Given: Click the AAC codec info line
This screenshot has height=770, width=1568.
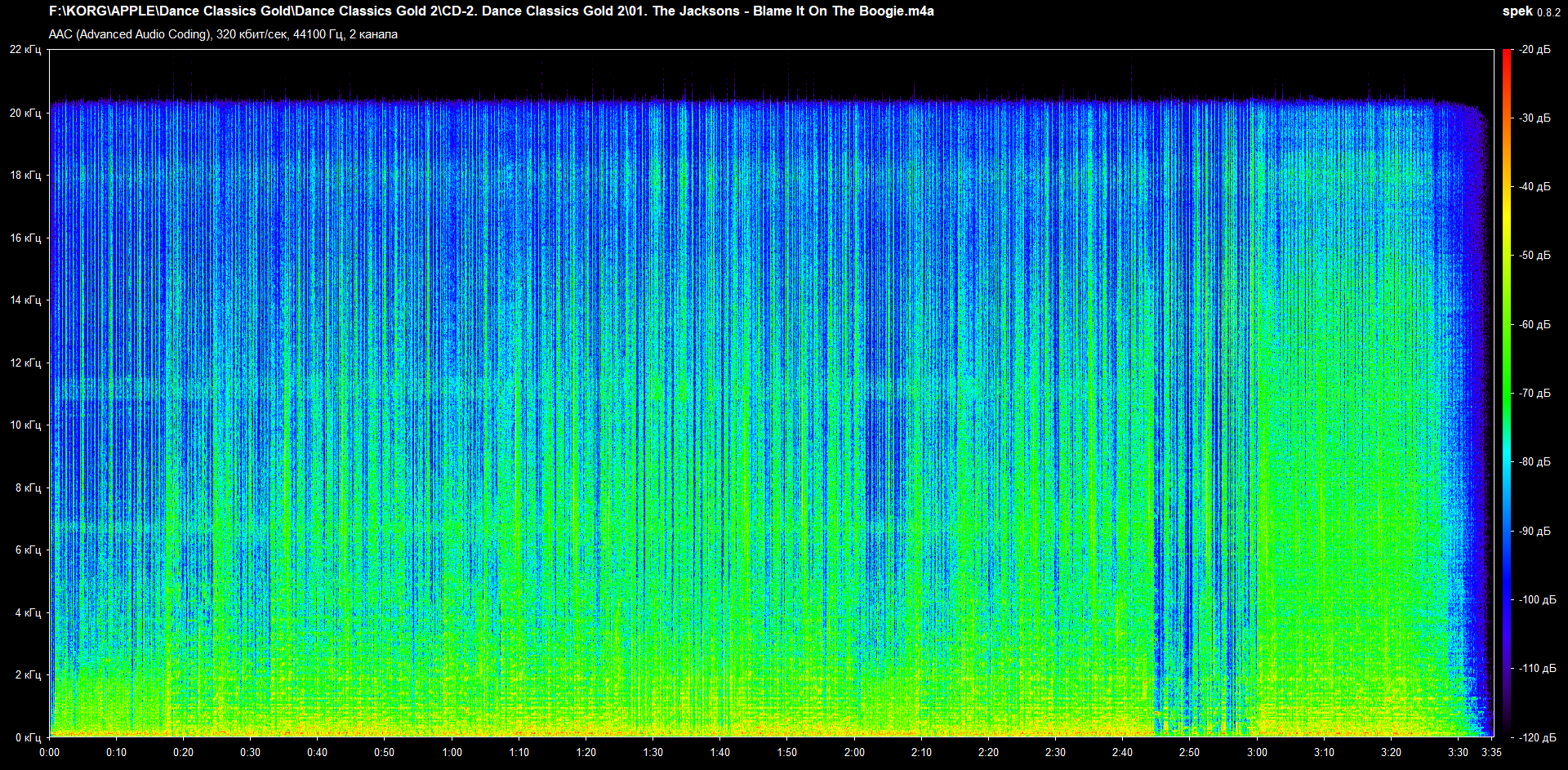Looking at the screenshot, I should coord(223,34).
